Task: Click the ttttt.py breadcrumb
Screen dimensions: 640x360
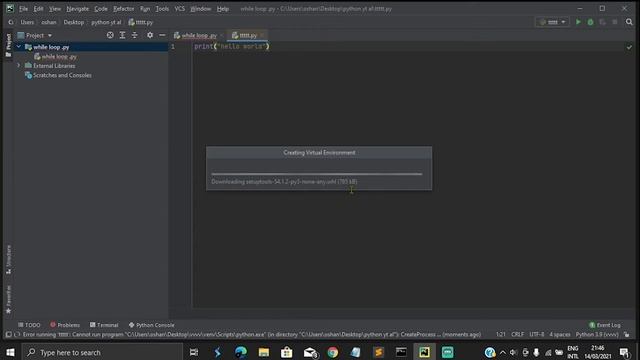Action: (141, 22)
